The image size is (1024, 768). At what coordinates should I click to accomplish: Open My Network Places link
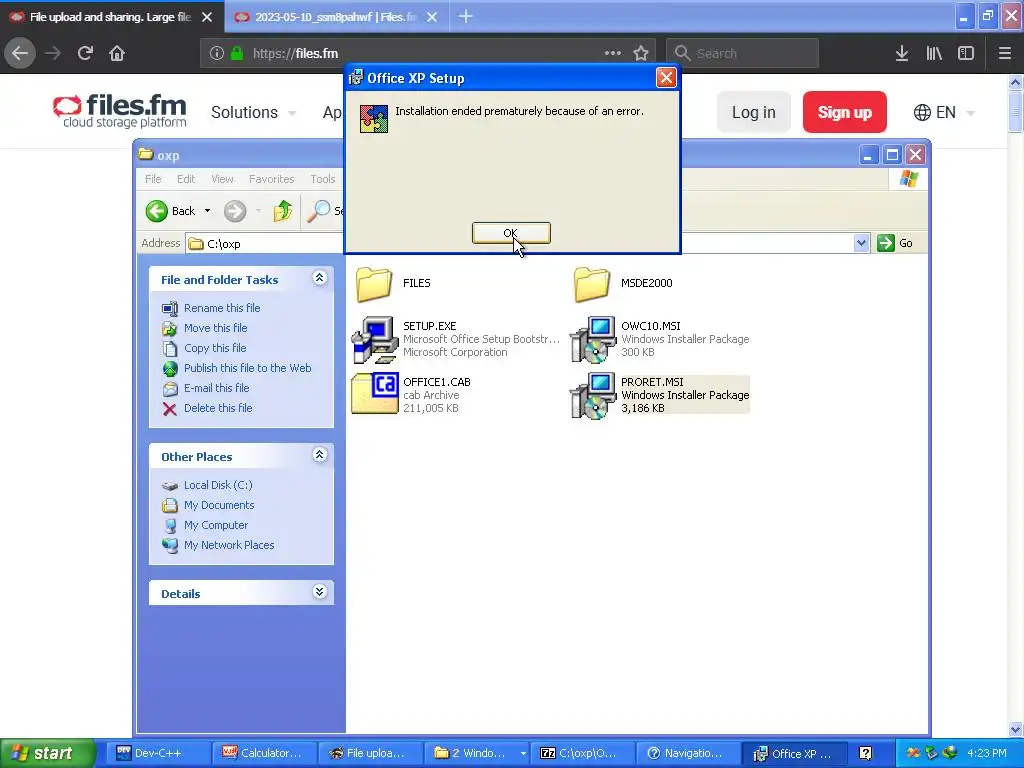tap(229, 545)
